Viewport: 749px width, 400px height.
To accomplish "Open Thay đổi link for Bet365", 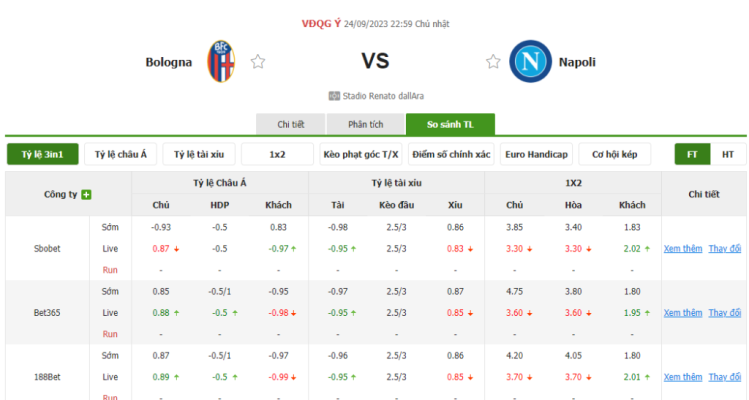I will click(x=725, y=313).
